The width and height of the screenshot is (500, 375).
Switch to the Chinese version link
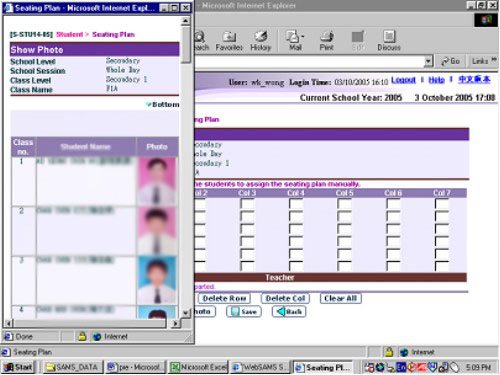[x=474, y=79]
